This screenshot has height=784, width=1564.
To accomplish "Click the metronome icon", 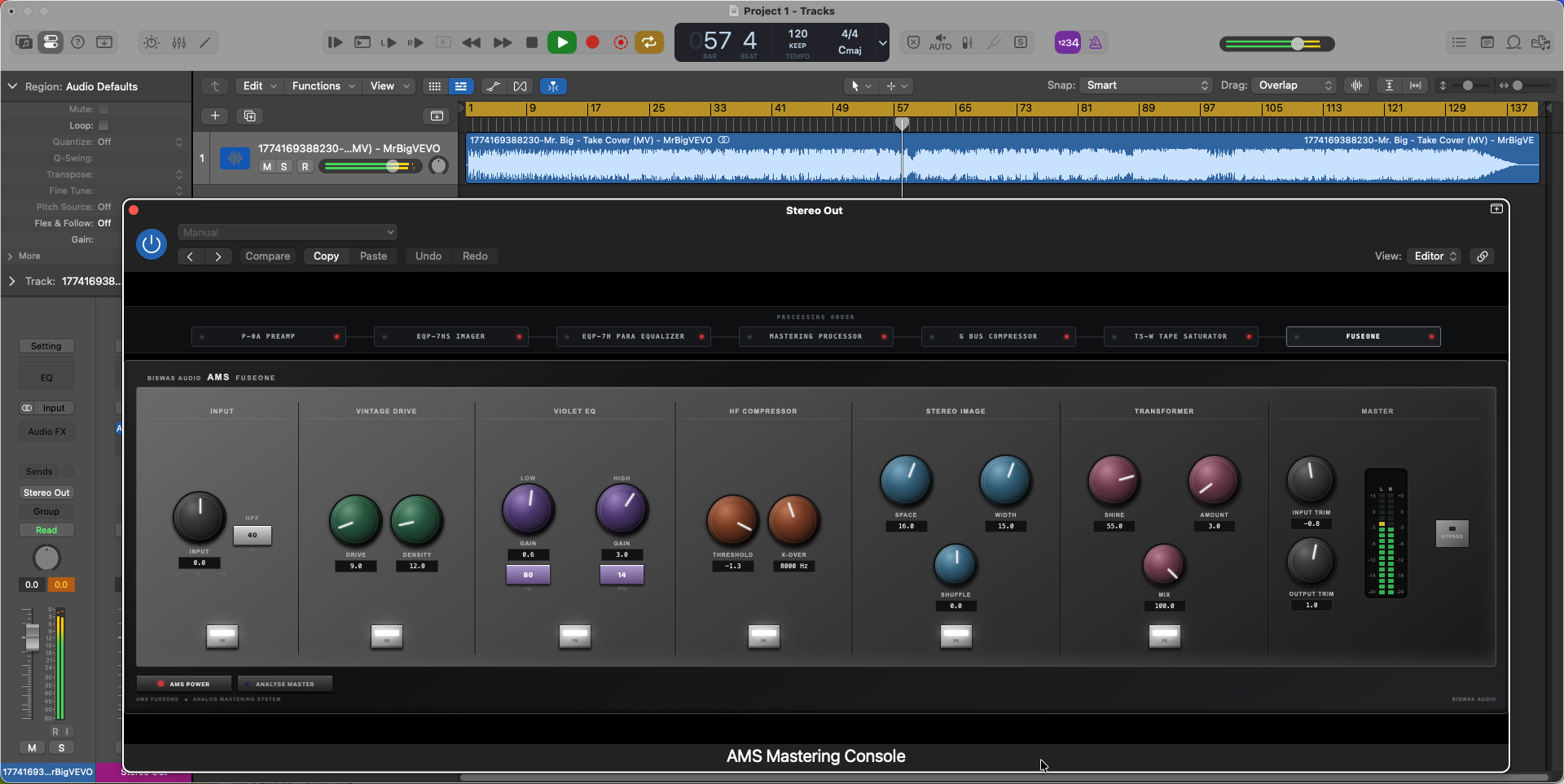I will click(x=1096, y=42).
